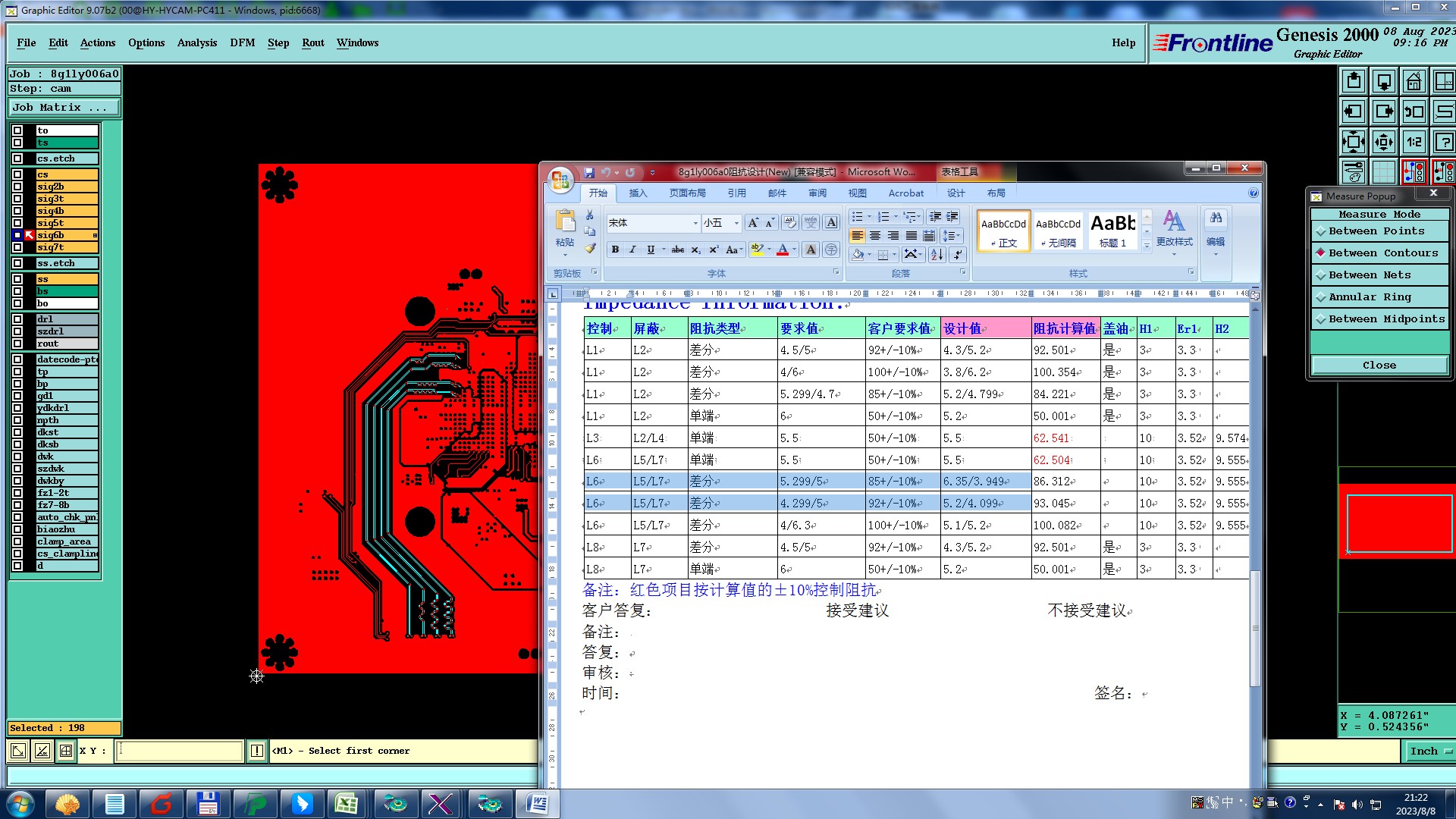The image size is (1456, 819).
Task: Click the X Y coordinate input field
Action: [180, 751]
